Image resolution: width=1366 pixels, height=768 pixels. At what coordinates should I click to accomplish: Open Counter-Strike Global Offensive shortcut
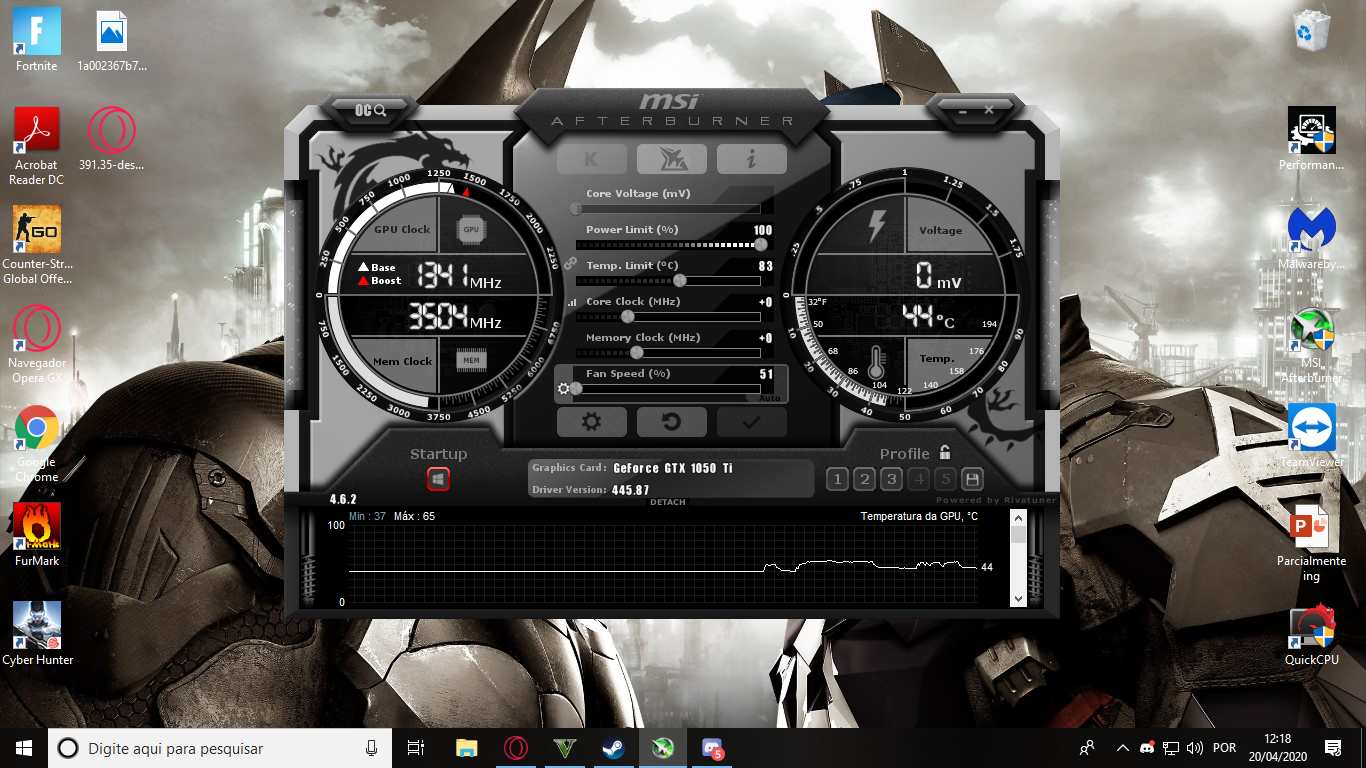pos(37,246)
